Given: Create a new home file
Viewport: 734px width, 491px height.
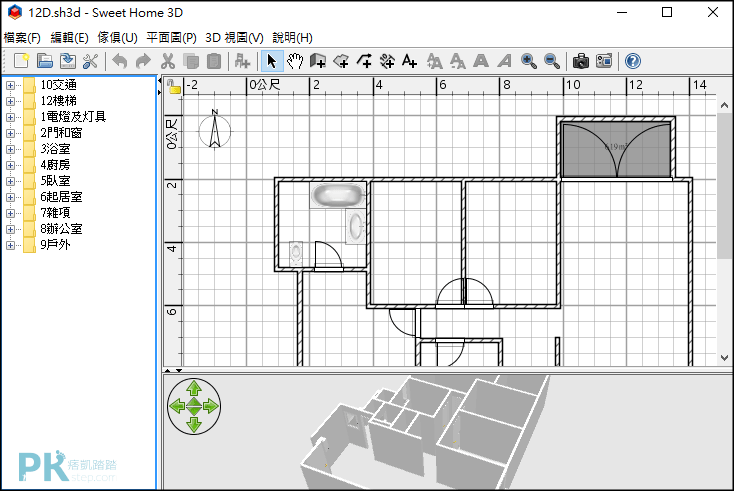Looking at the screenshot, I should click(22, 61).
